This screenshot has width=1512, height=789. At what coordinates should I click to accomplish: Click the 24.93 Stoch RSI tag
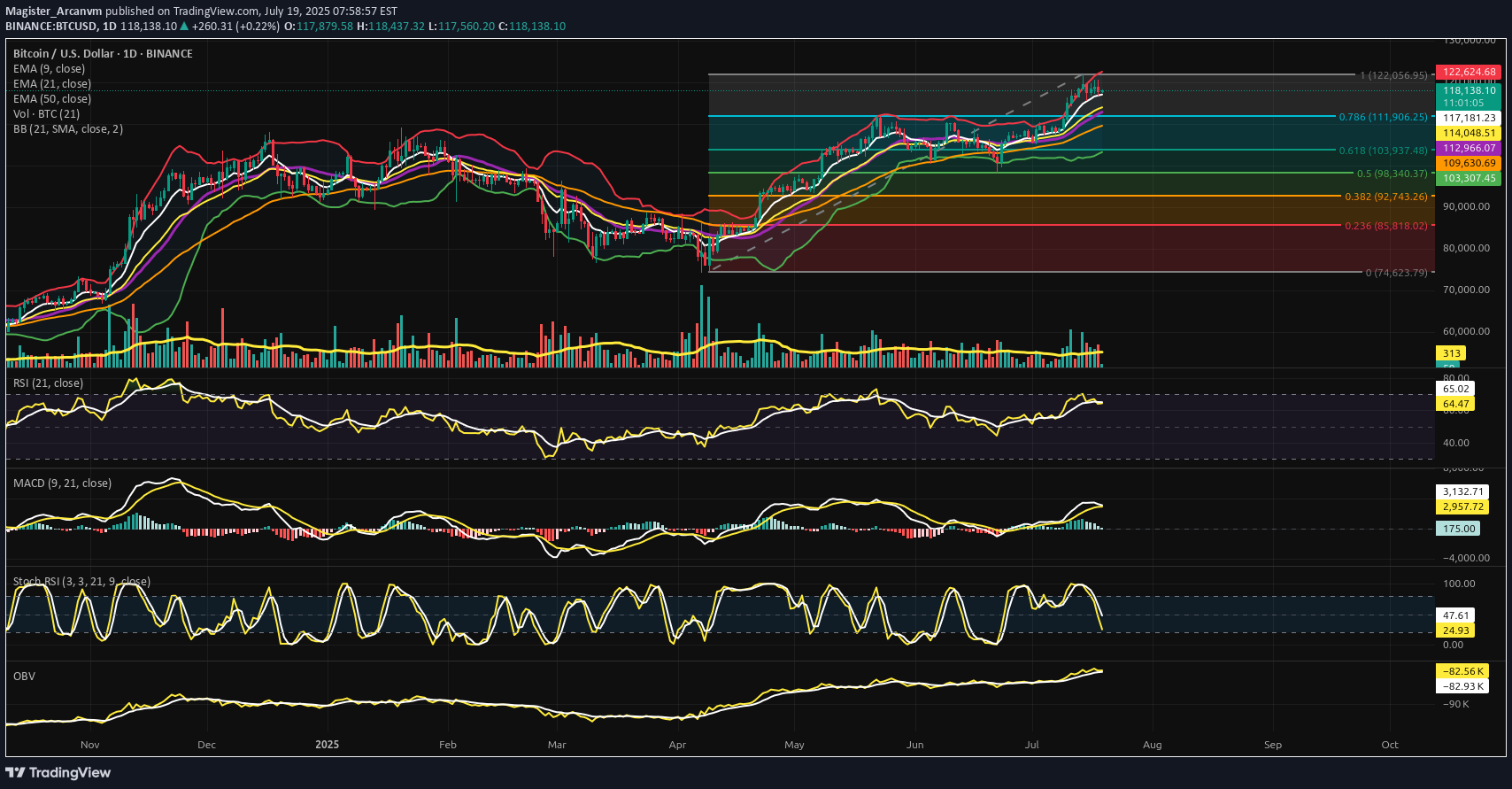click(x=1455, y=630)
